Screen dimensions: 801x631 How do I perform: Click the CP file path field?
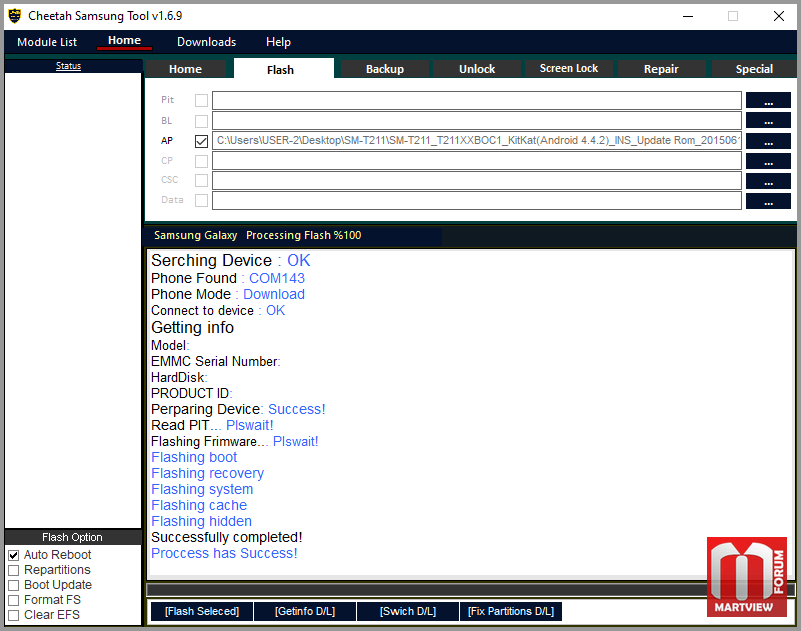[477, 160]
